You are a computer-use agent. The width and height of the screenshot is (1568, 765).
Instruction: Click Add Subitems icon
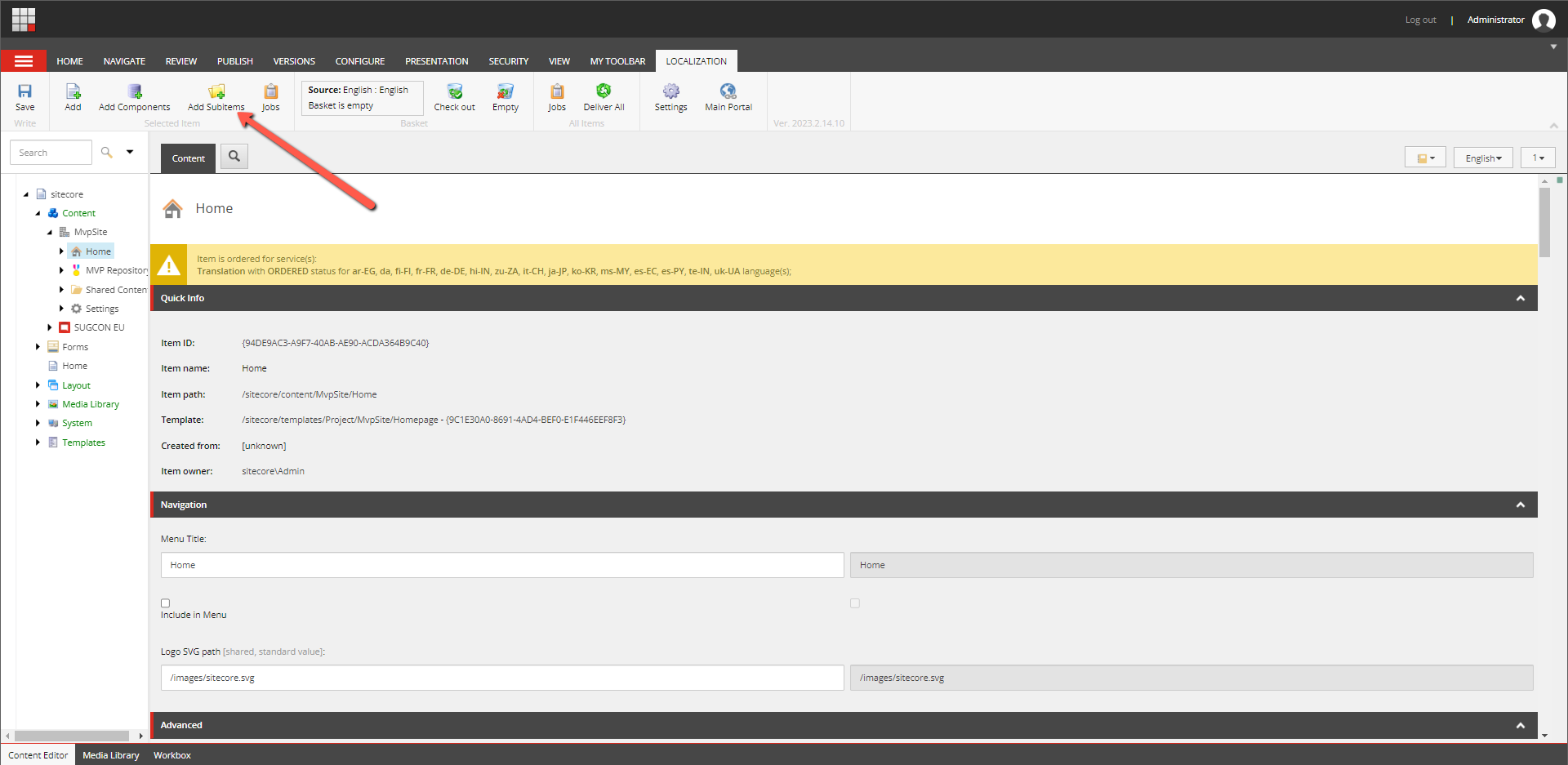(216, 91)
